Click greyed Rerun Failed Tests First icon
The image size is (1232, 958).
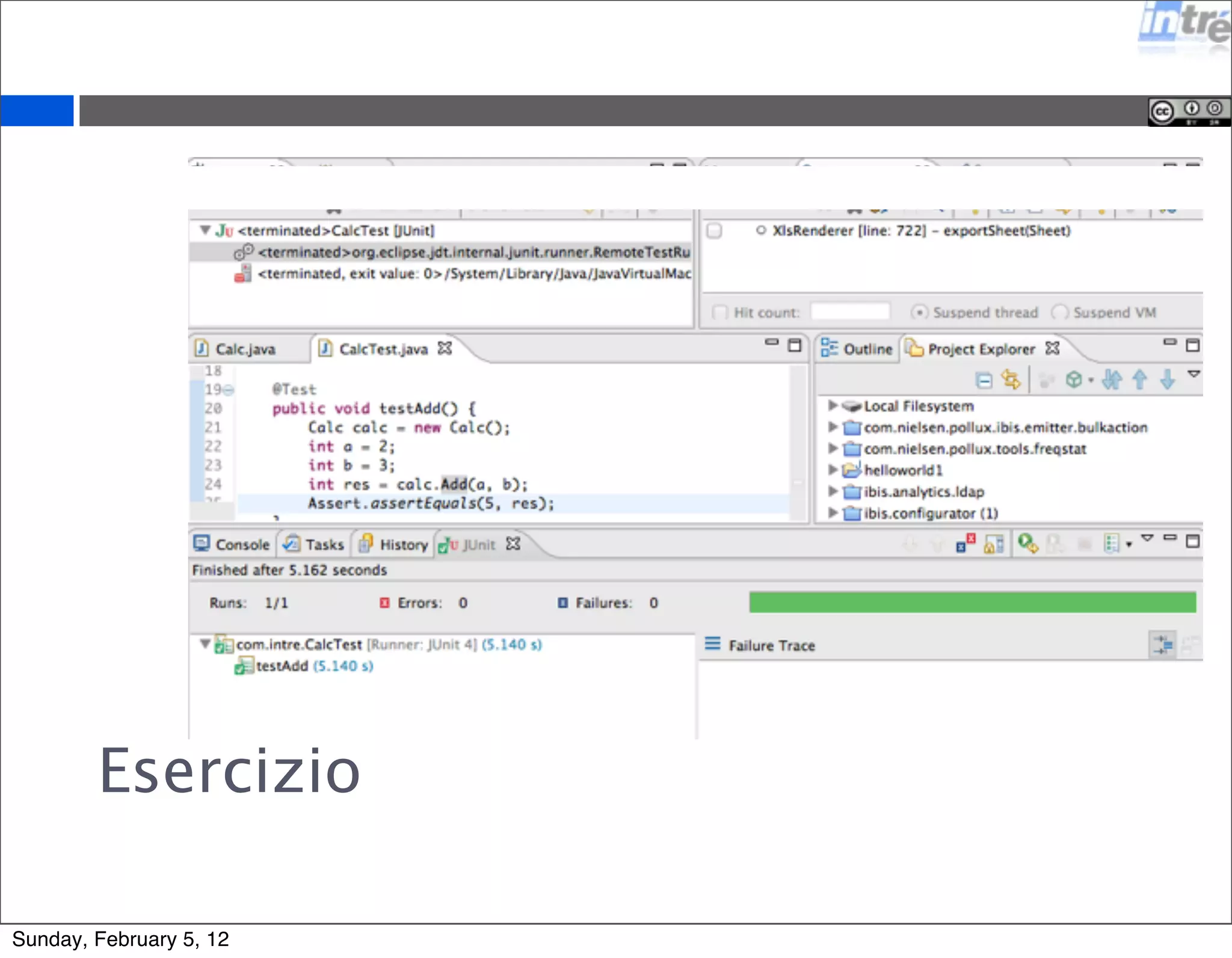1055,544
